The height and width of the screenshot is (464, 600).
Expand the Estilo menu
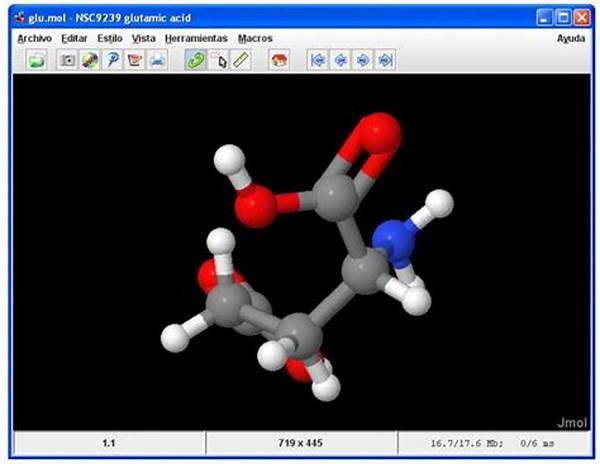click(110, 38)
